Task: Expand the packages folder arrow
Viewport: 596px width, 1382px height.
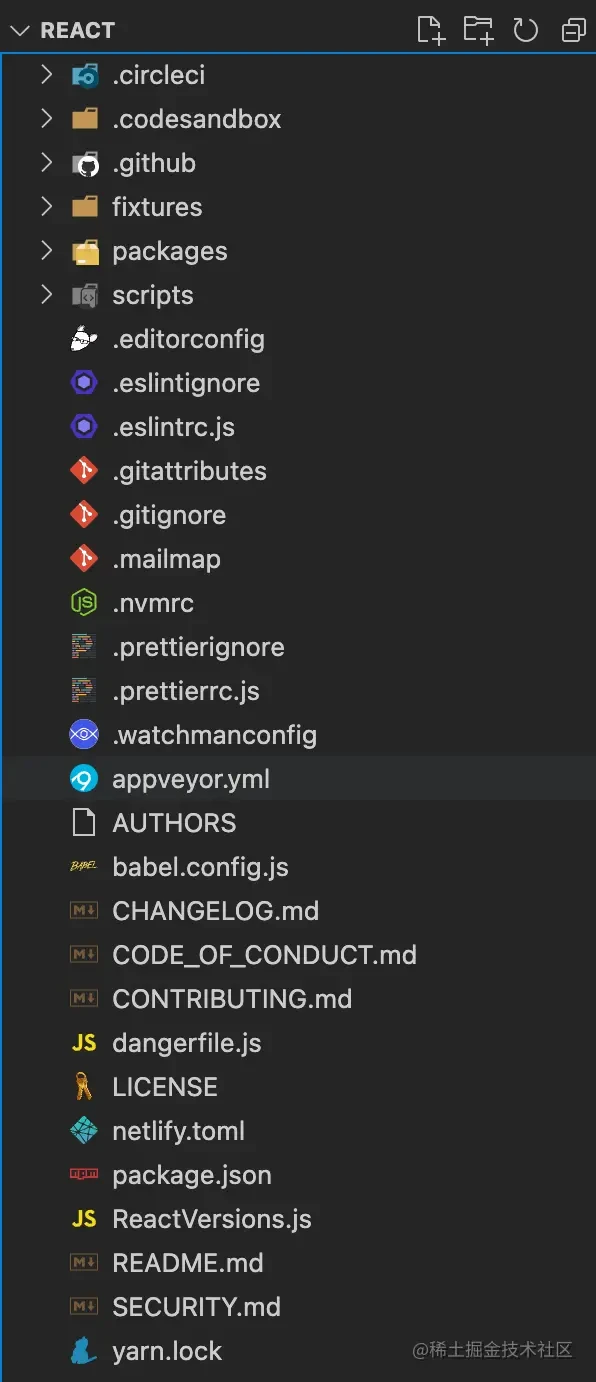Action: click(46, 251)
